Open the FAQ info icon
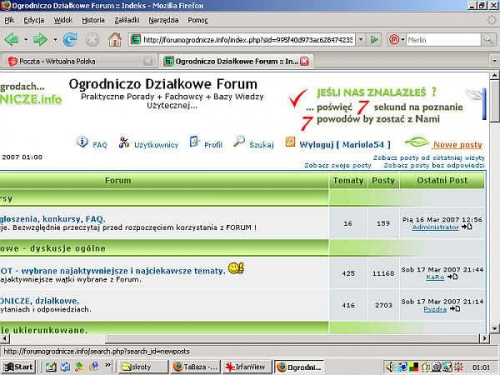This screenshot has height=375, width=500. click(82, 142)
